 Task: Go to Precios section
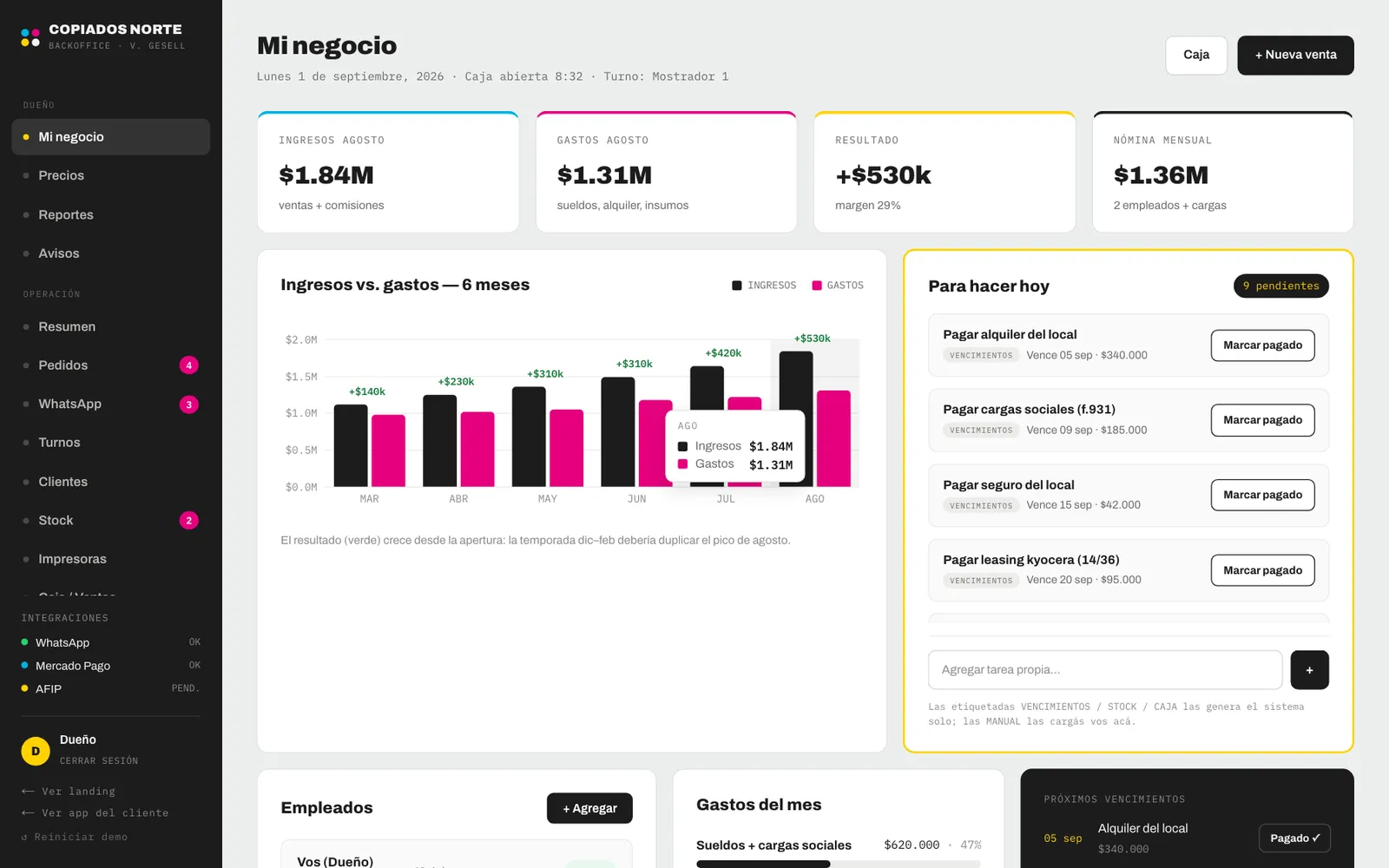point(111,175)
